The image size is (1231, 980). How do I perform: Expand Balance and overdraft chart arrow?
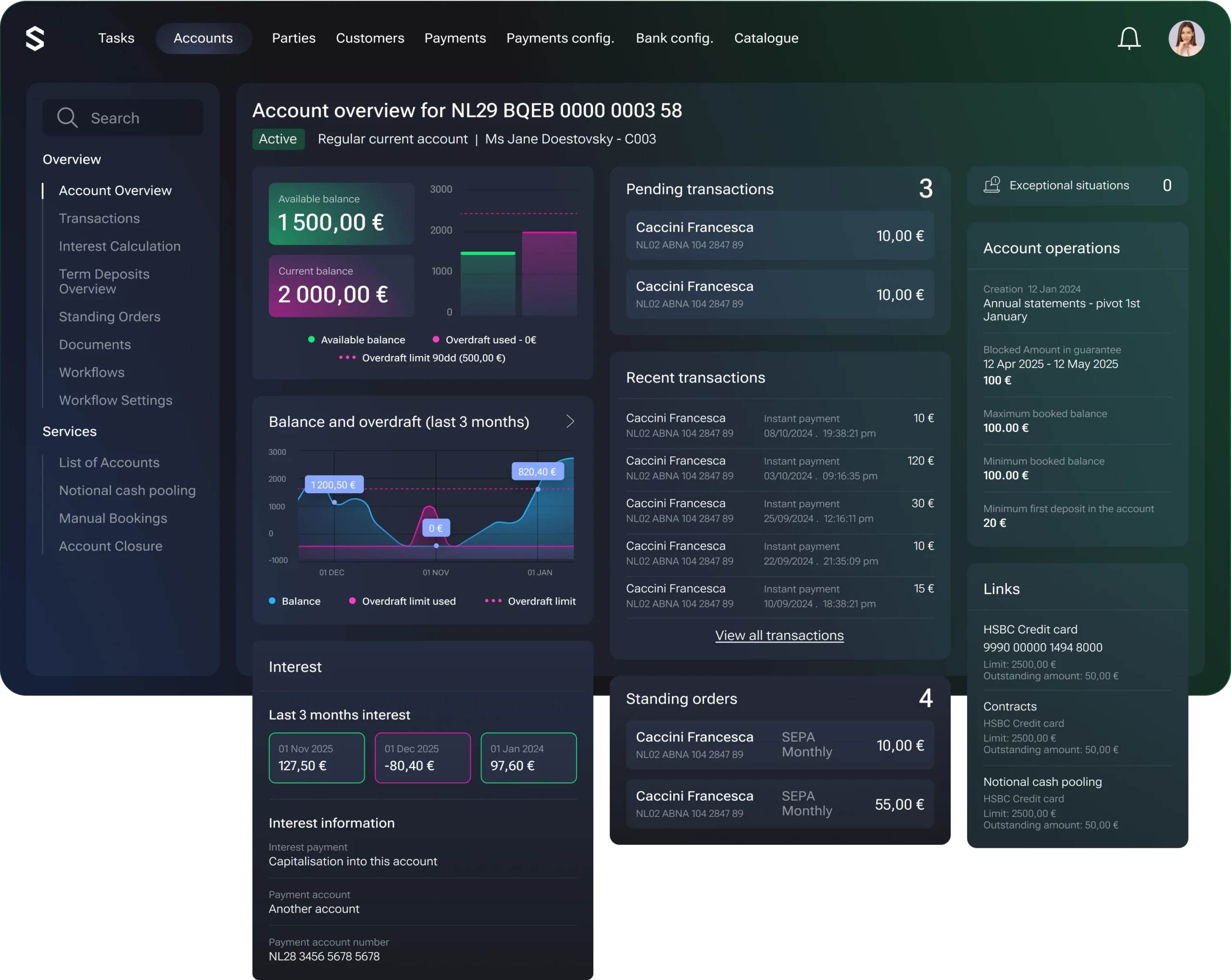coord(569,421)
